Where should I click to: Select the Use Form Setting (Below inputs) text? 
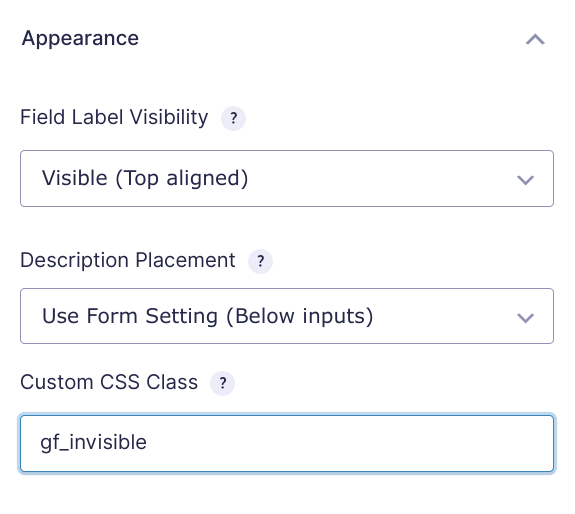tap(208, 316)
